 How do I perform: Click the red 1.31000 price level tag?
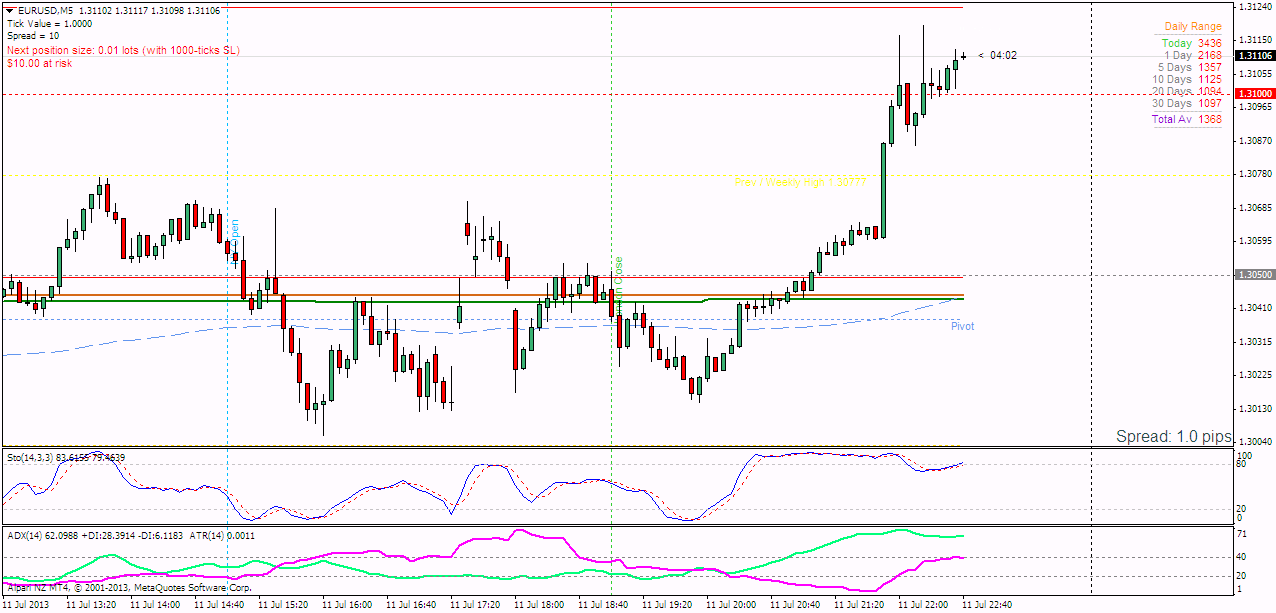tap(1255, 93)
